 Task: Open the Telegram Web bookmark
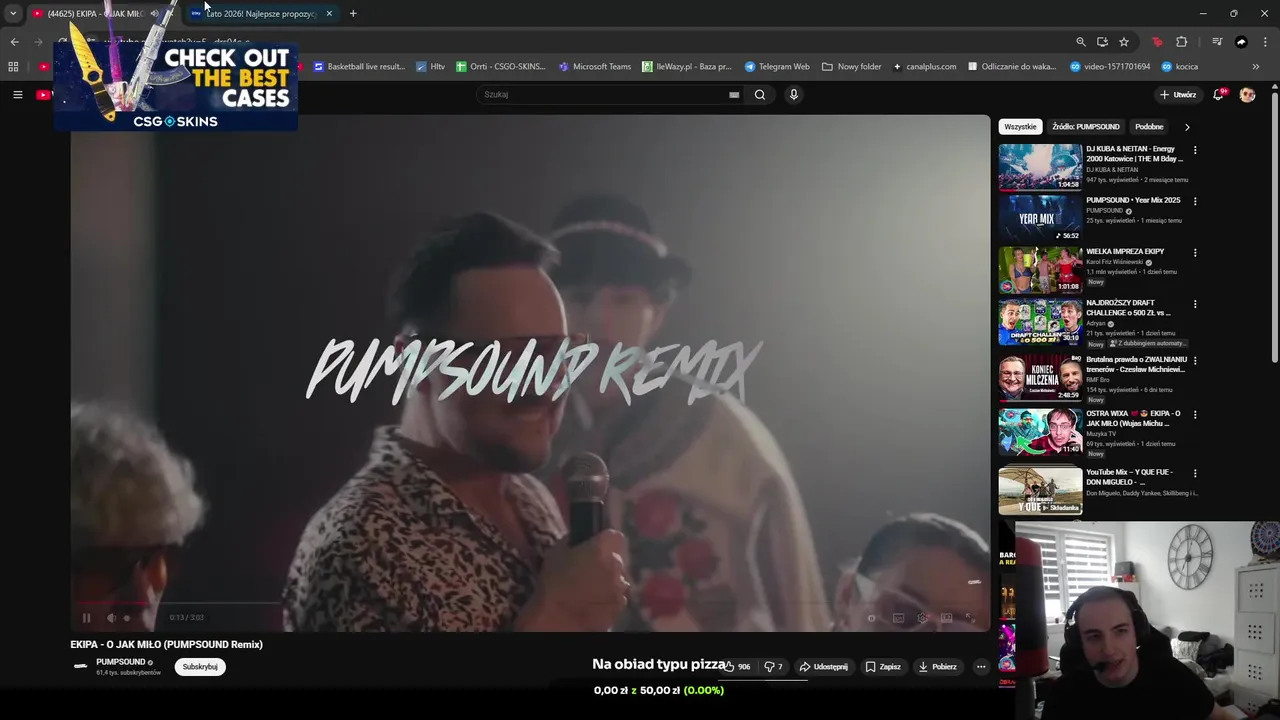click(x=777, y=67)
